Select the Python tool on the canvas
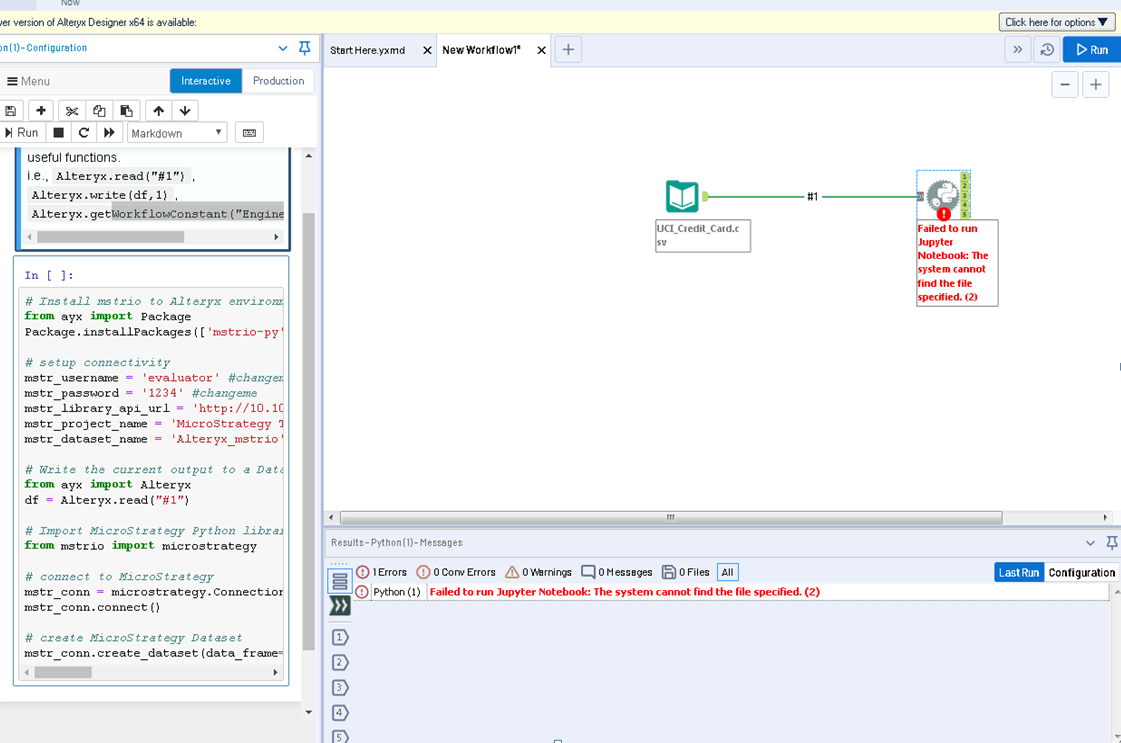1121x743 pixels. tap(941, 194)
